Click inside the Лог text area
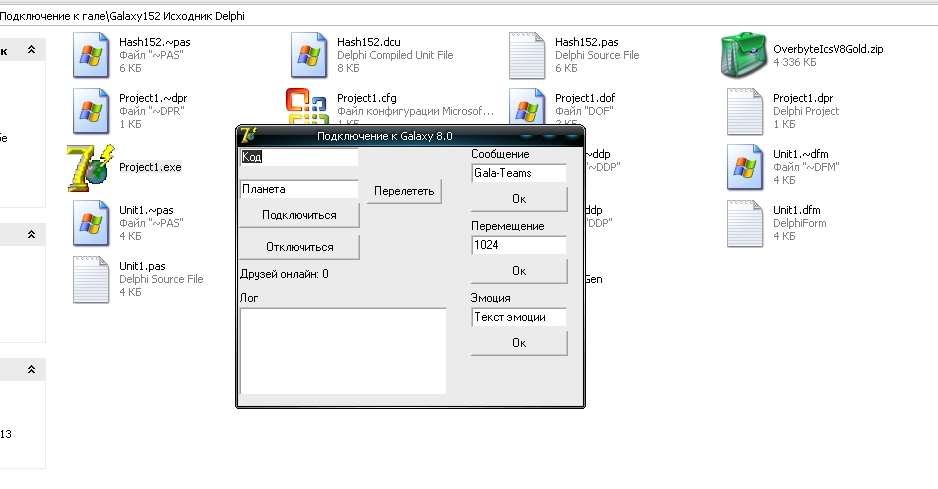Viewport: 938px width, 489px height. click(x=343, y=351)
